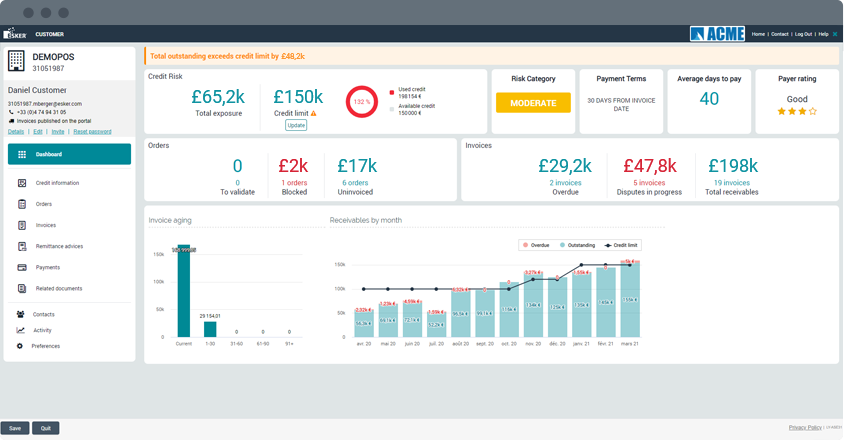Open the Preferences gear icon
The height and width of the screenshot is (440, 844).
(20, 346)
